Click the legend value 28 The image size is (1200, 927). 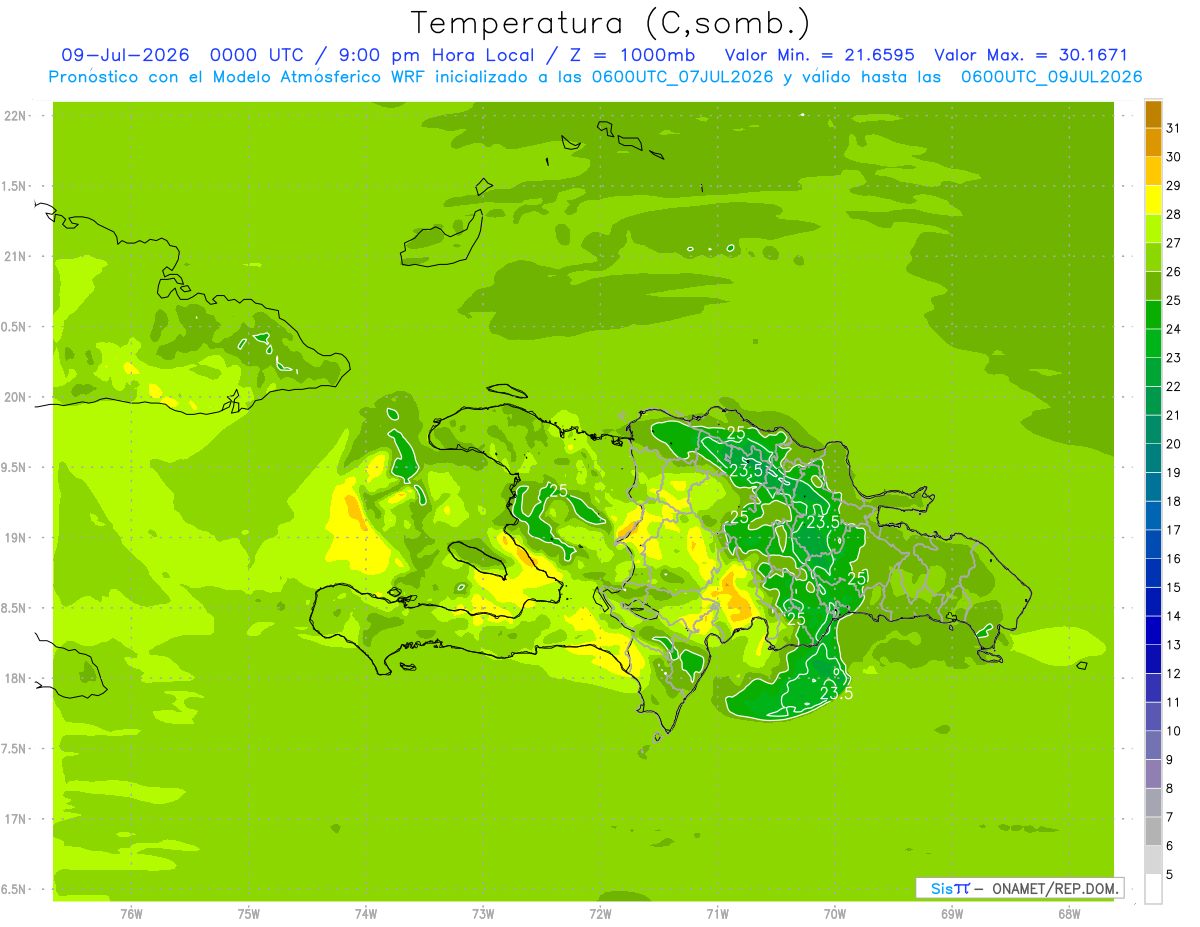[1174, 214]
